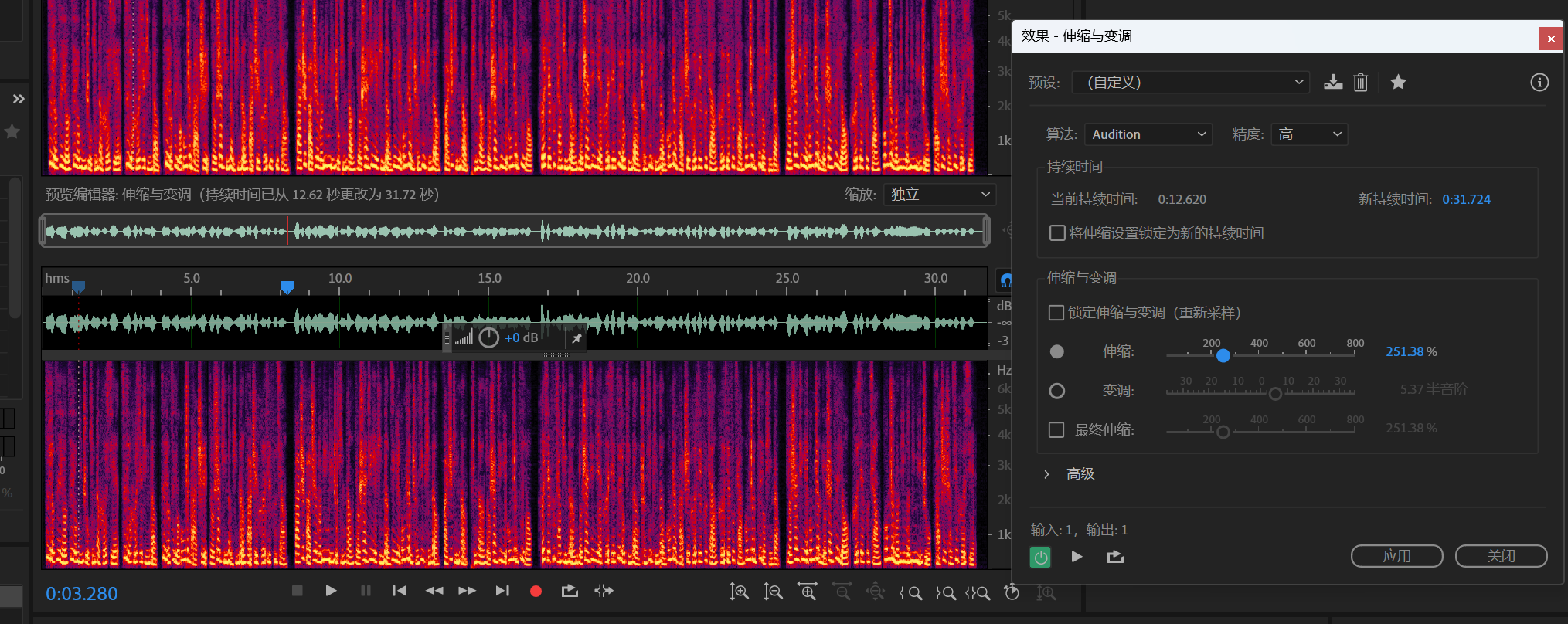Preview the effect with the dialog play button
Image resolution: width=1568 pixels, height=624 pixels.
[1077, 557]
